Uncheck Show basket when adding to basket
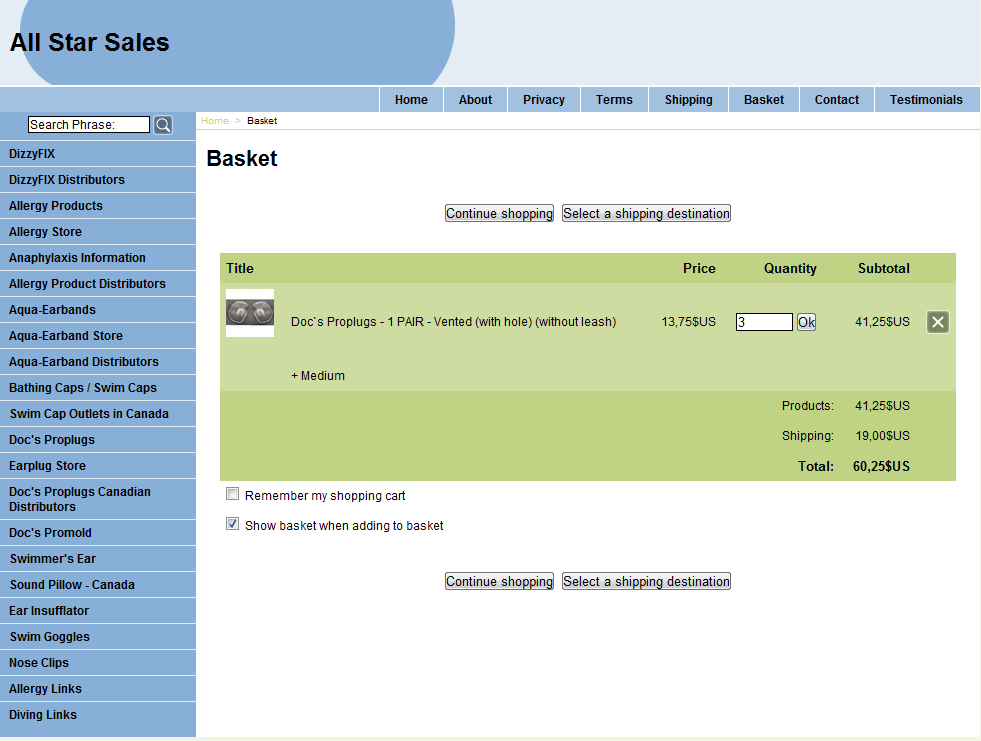 (x=233, y=524)
